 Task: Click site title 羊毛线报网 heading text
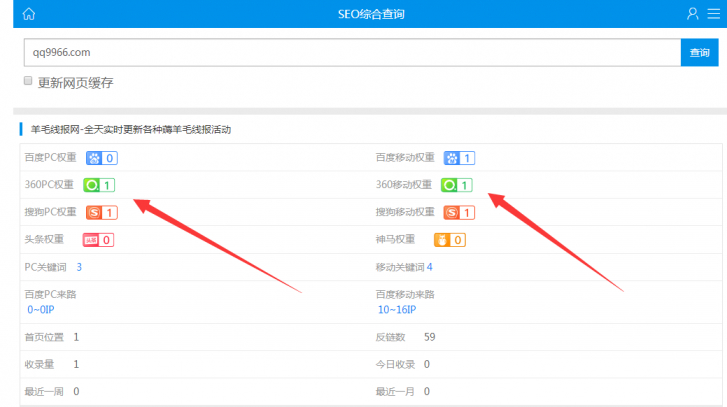(x=131, y=129)
